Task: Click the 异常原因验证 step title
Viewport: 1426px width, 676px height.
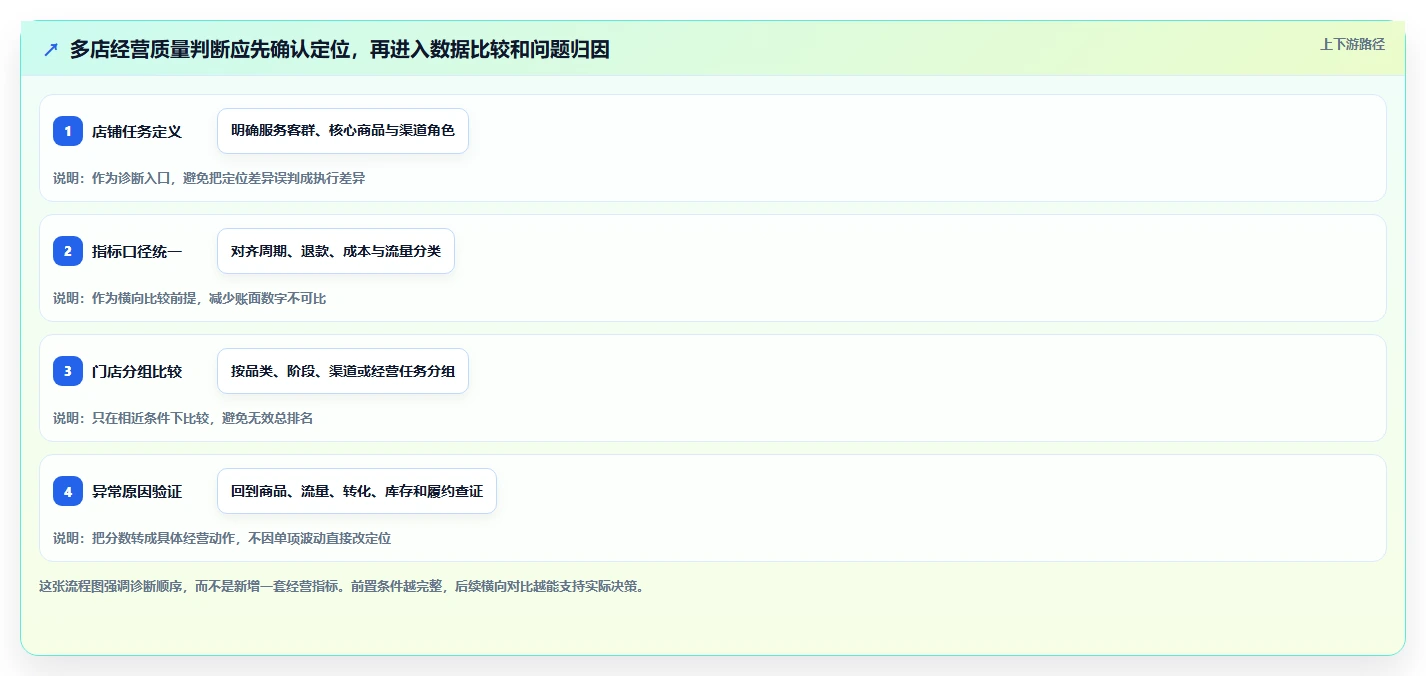Action: coord(137,491)
